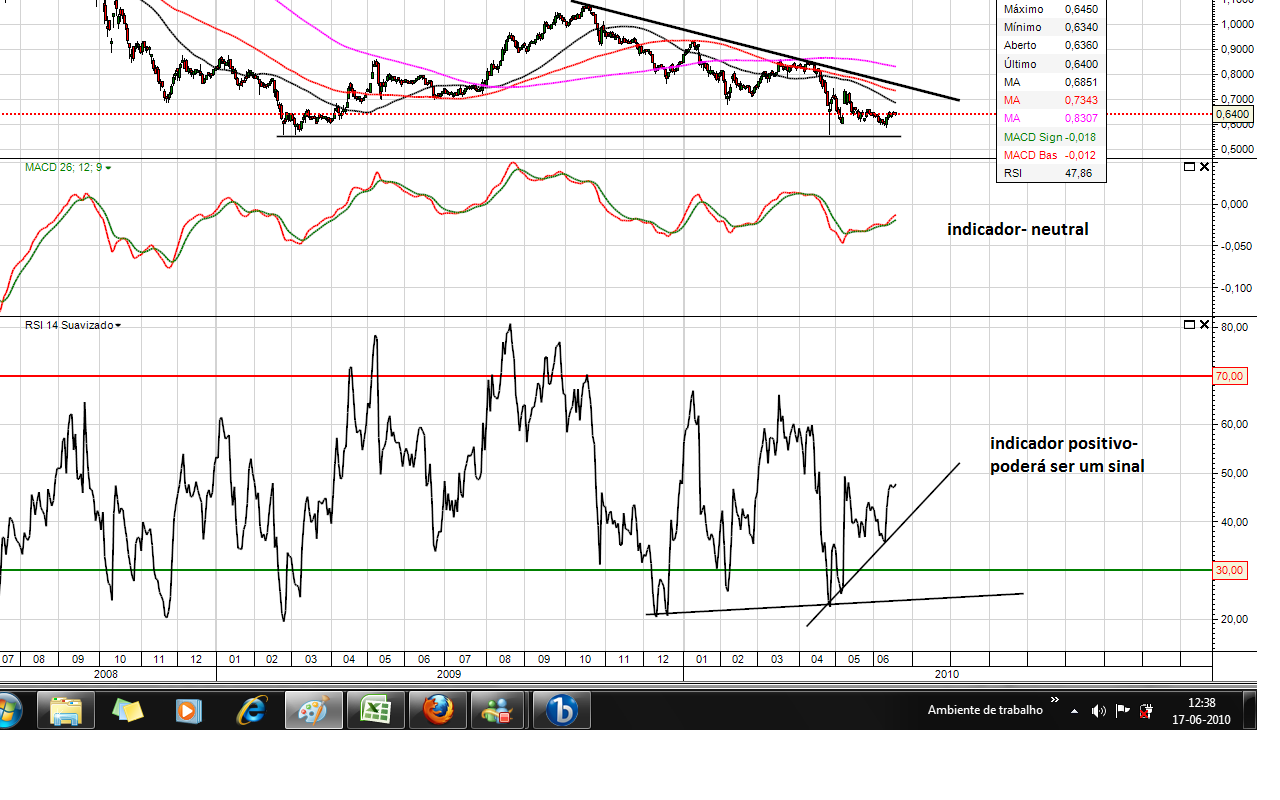Maximize the MACD indicator panel
1280x800 pixels.
pos(1189,167)
